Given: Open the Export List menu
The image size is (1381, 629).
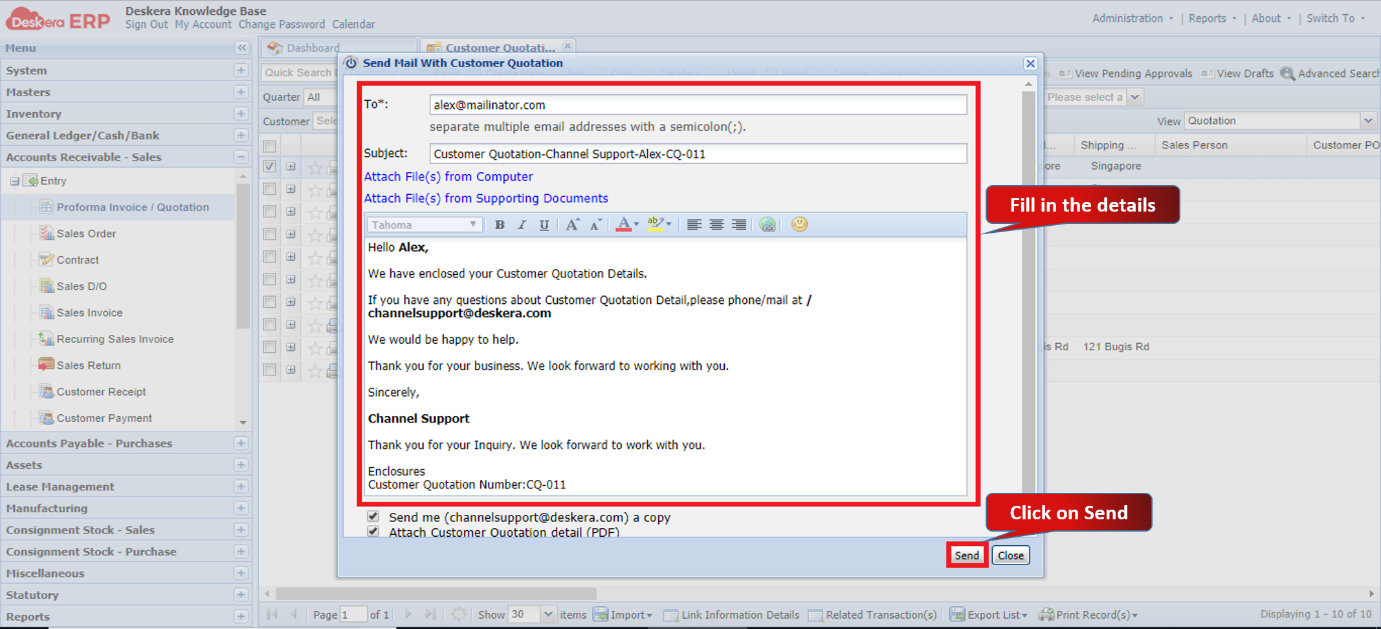Looking at the screenshot, I should tap(989, 615).
